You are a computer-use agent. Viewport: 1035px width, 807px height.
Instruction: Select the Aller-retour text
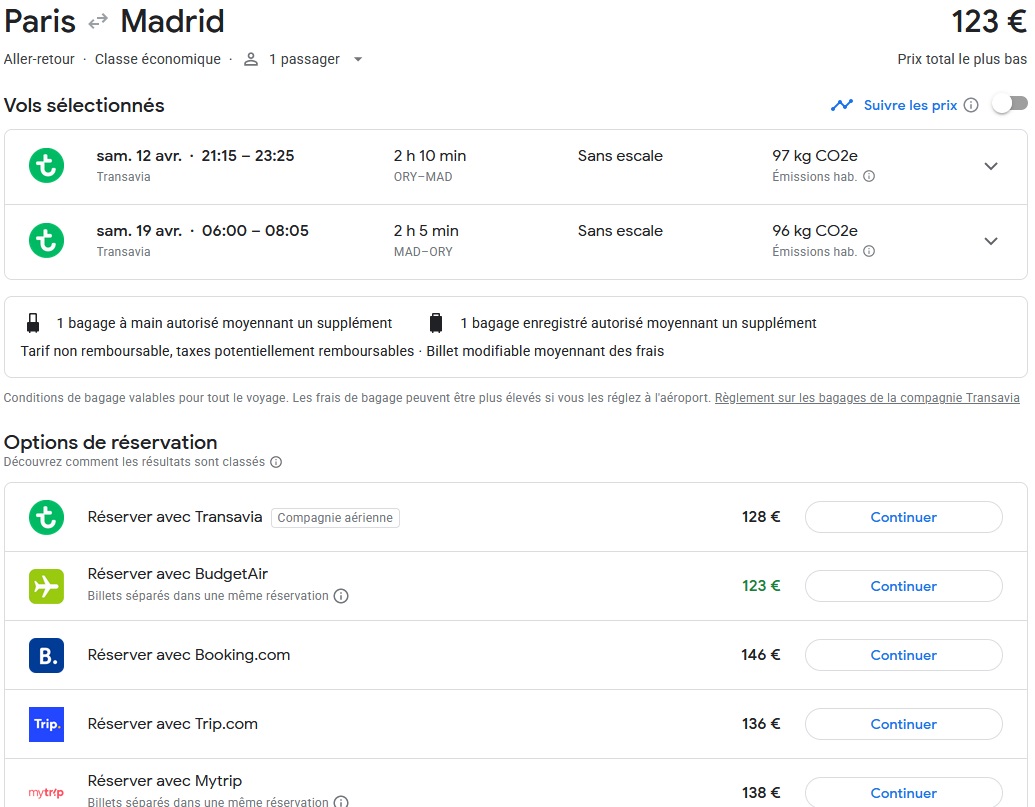click(x=39, y=59)
